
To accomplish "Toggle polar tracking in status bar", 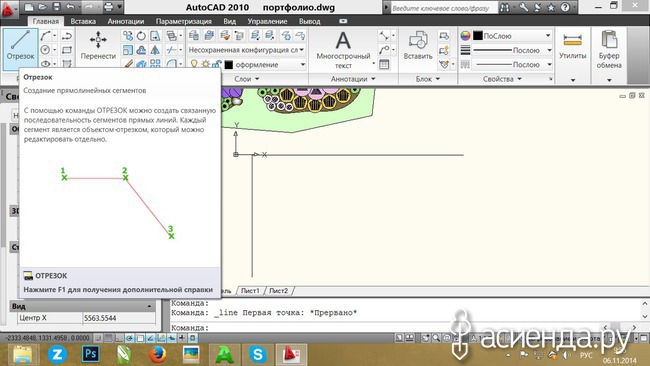I will tap(129, 338).
